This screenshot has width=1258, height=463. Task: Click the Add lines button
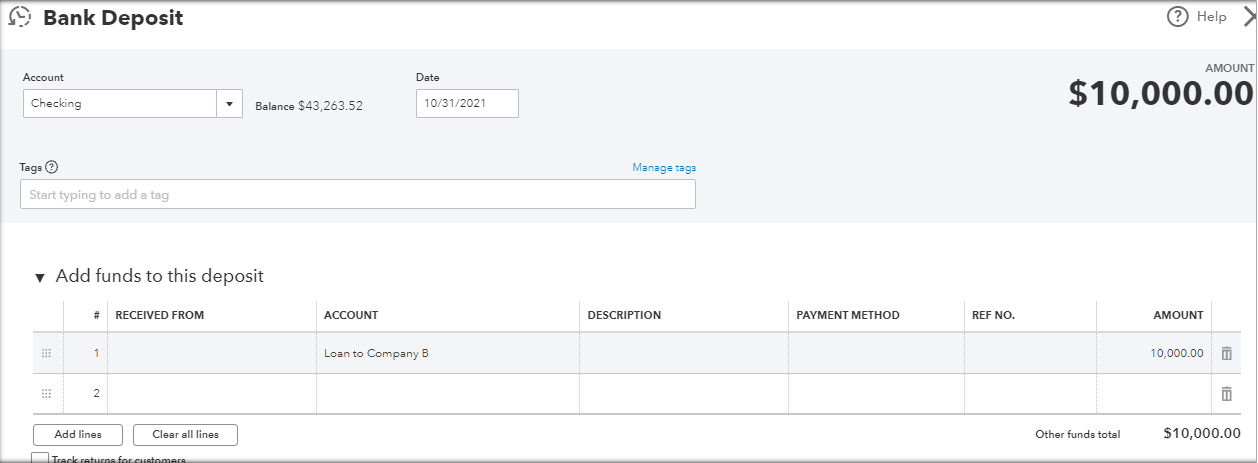[x=78, y=434]
